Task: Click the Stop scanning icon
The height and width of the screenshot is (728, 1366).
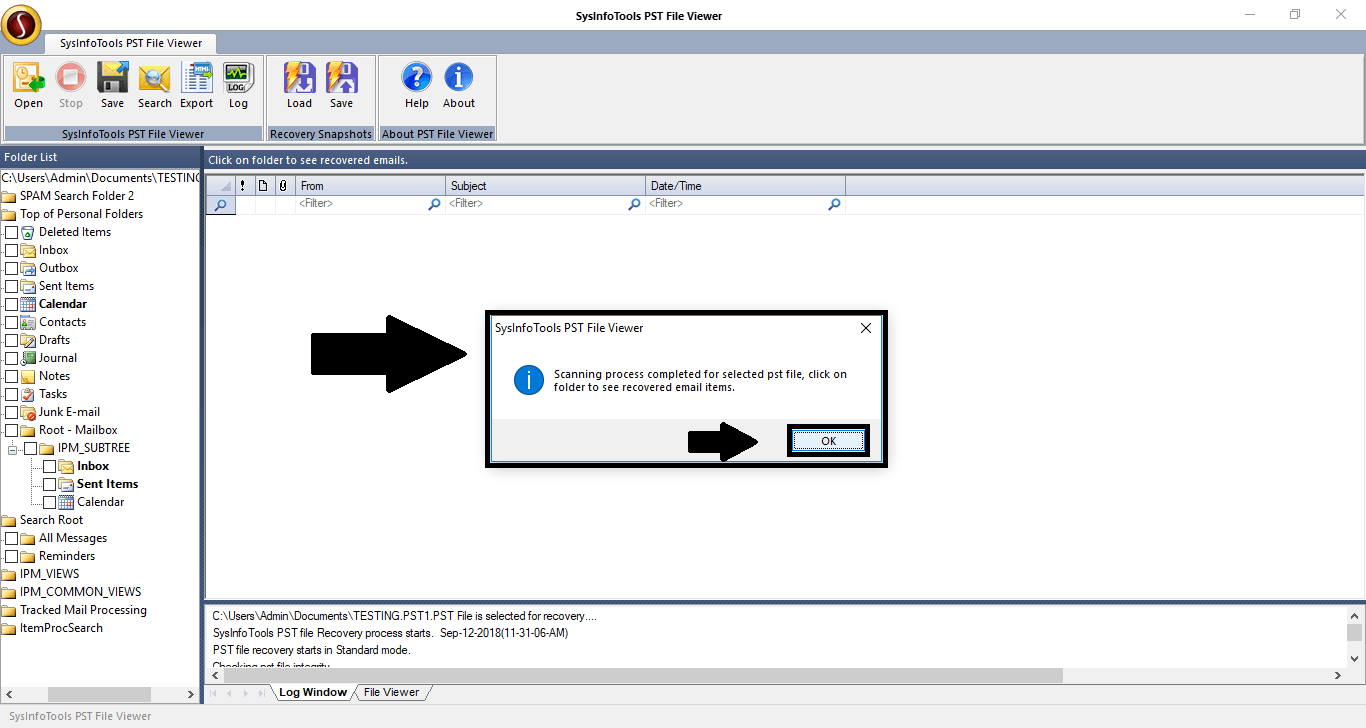Action: 71,78
